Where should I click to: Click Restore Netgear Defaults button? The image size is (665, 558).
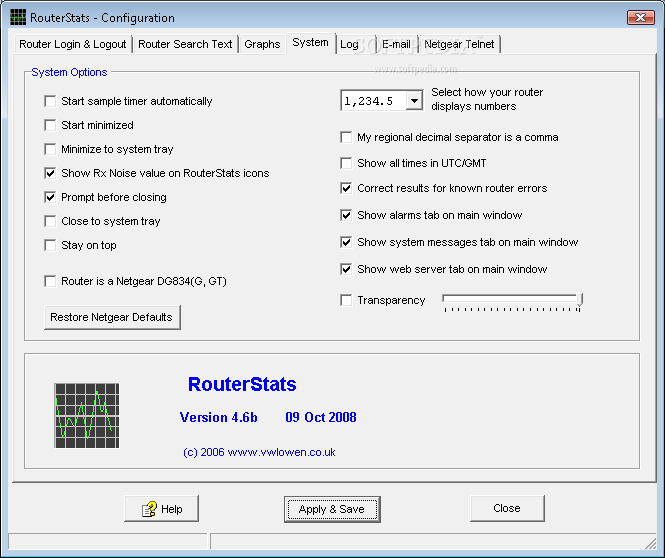pos(112,317)
